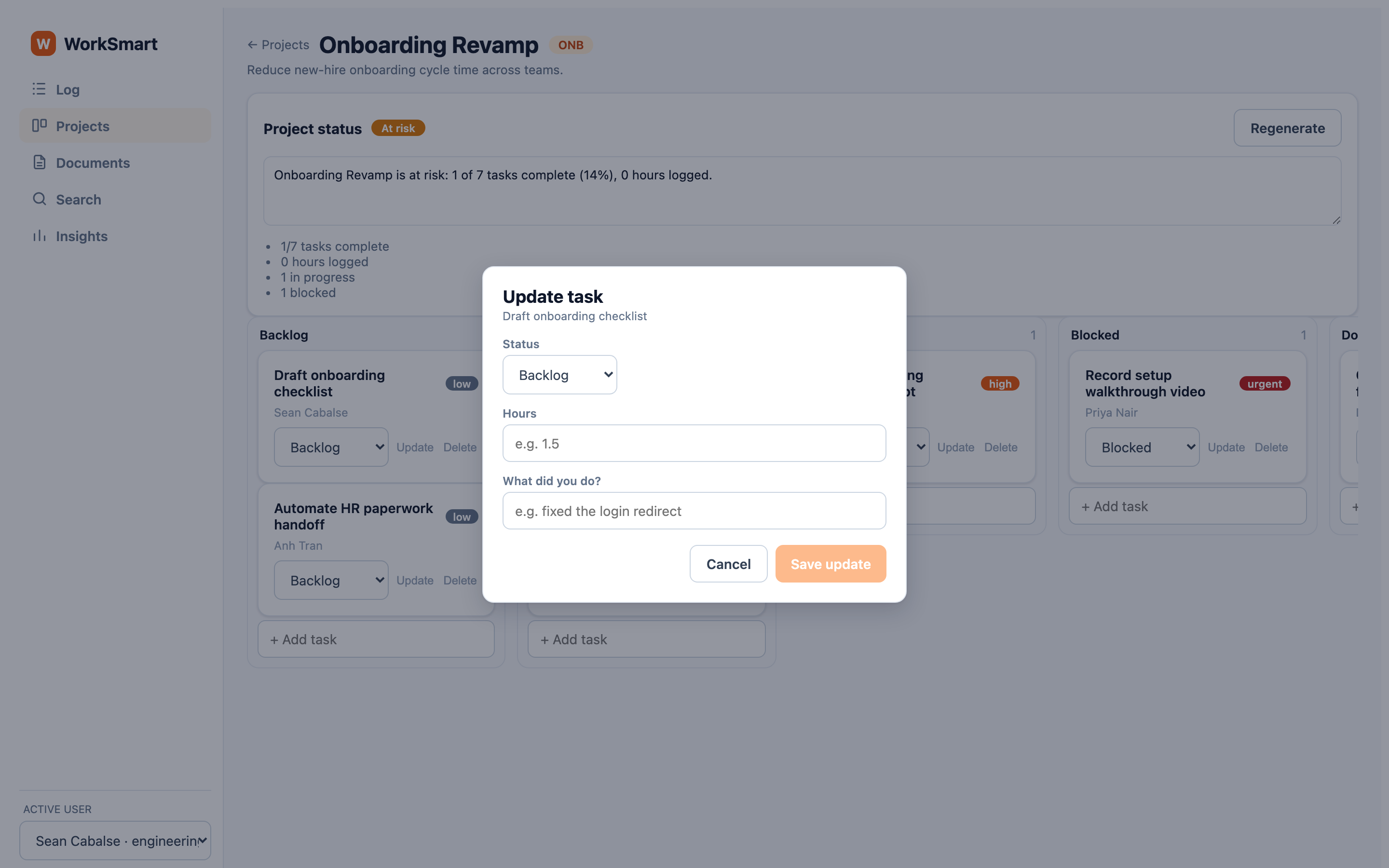This screenshot has width=1389, height=868.
Task: Open Projects in sidebar
Action: 115,126
